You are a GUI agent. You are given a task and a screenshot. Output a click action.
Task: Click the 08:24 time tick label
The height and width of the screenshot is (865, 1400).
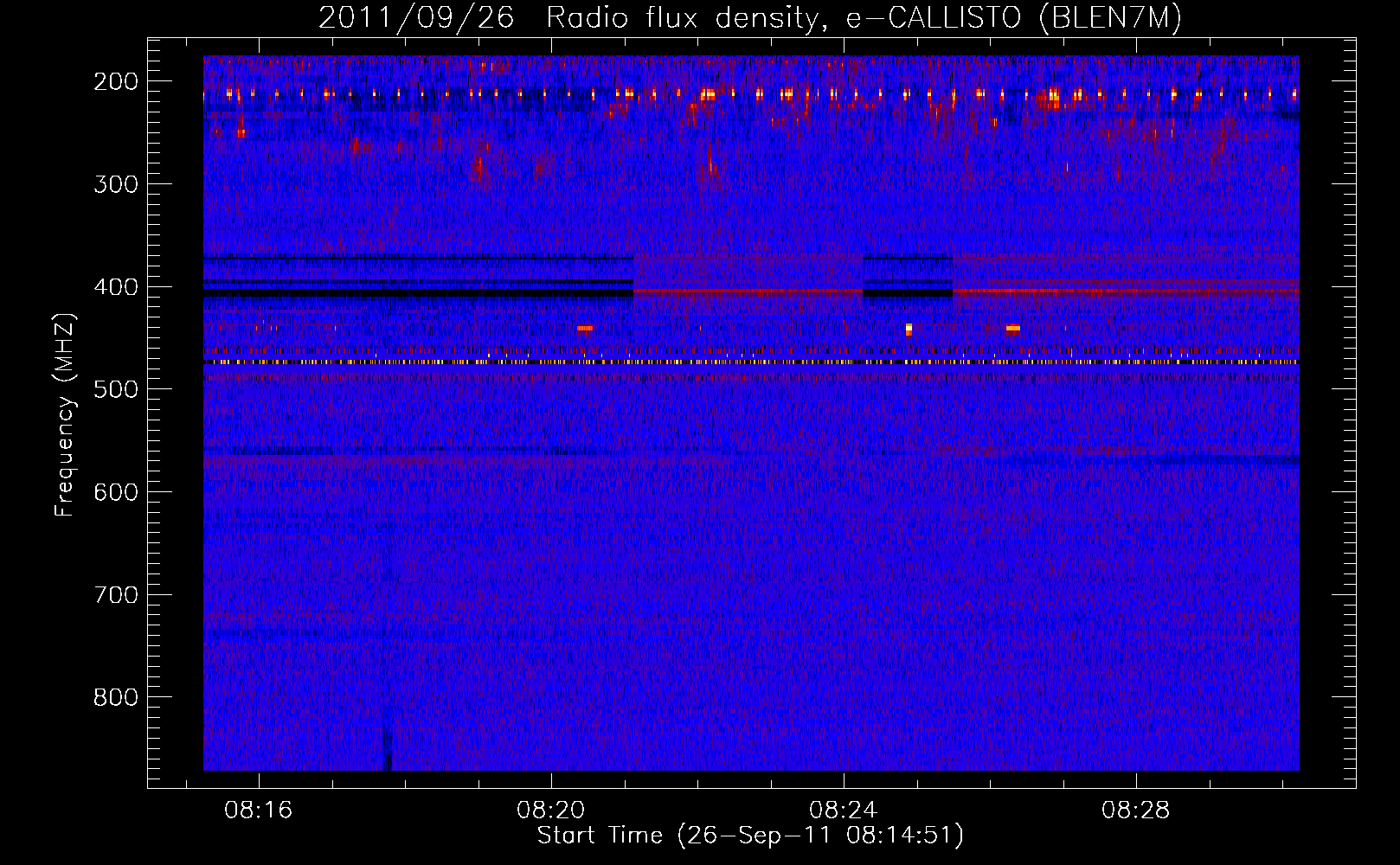[843, 811]
